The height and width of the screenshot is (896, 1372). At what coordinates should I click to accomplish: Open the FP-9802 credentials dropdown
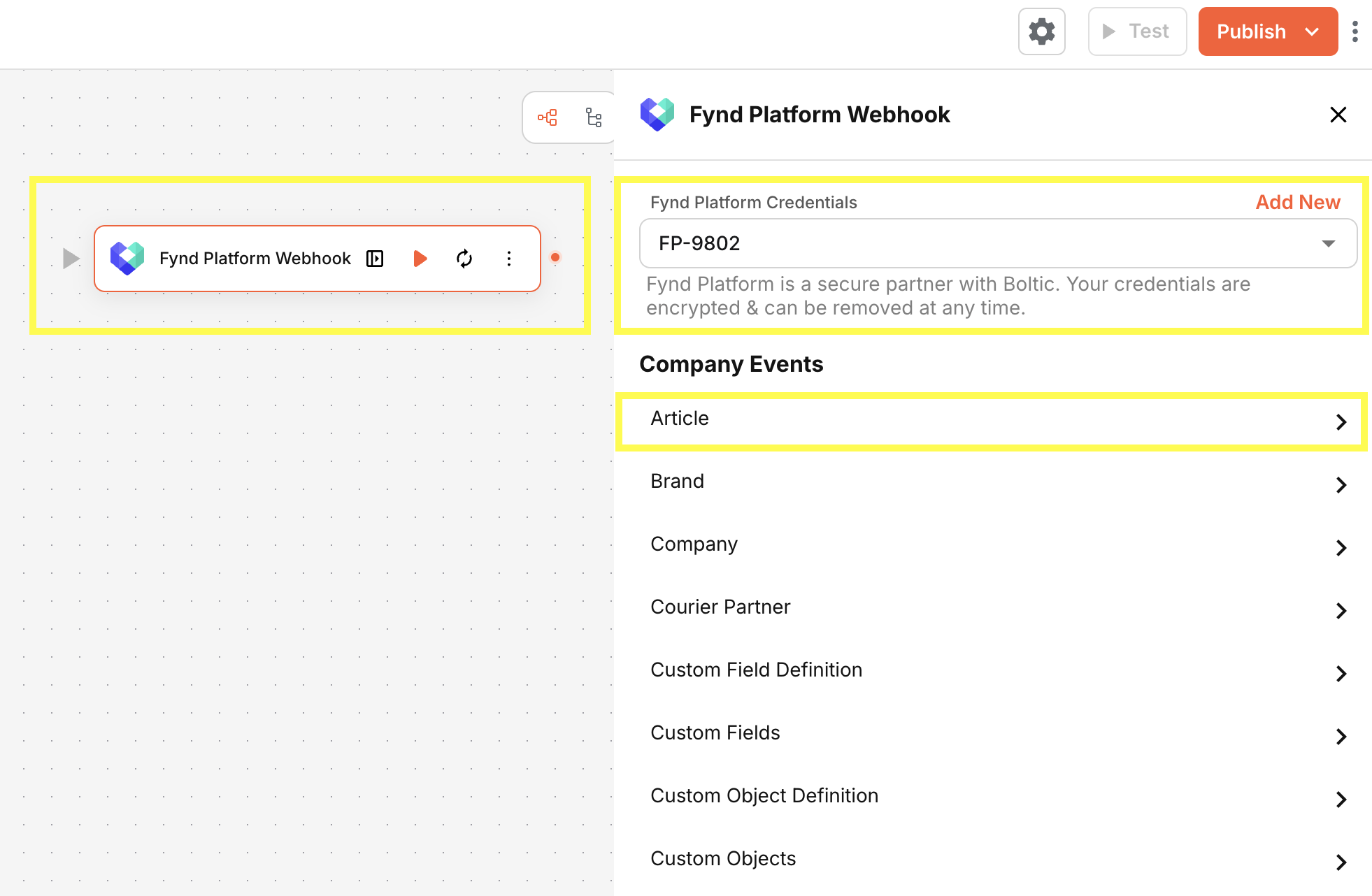tap(998, 243)
